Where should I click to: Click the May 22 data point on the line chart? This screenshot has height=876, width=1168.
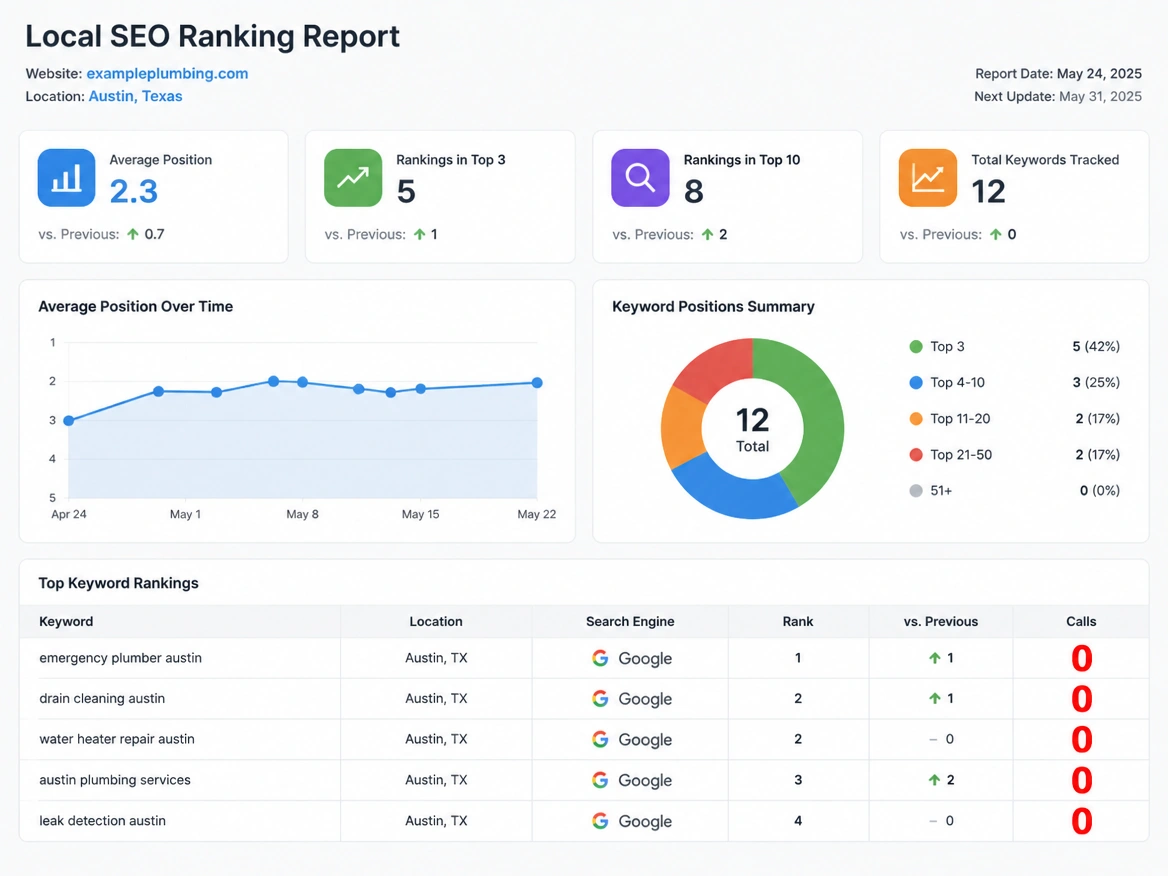(x=537, y=383)
